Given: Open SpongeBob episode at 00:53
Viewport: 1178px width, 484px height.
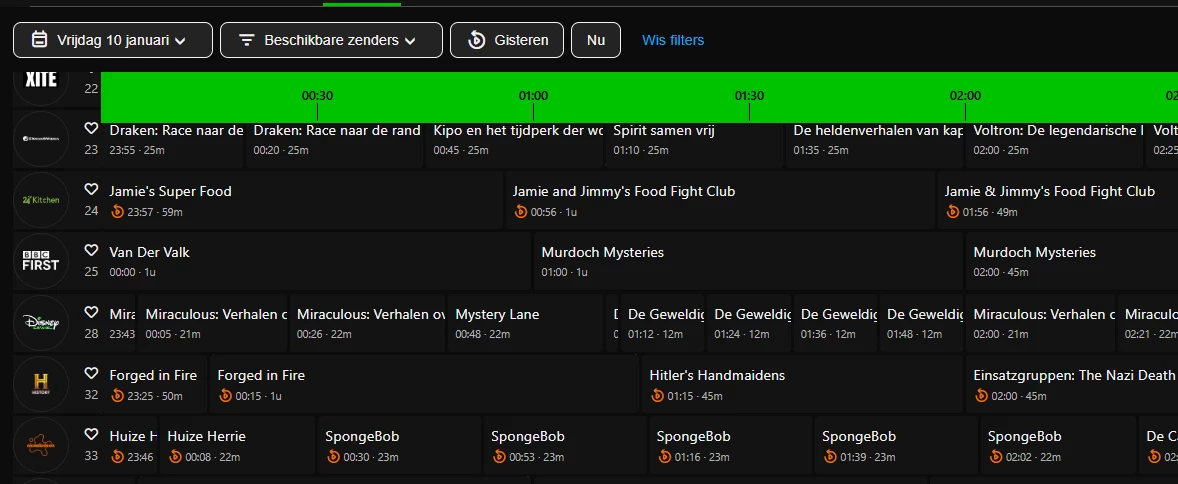Looking at the screenshot, I should (x=565, y=445).
